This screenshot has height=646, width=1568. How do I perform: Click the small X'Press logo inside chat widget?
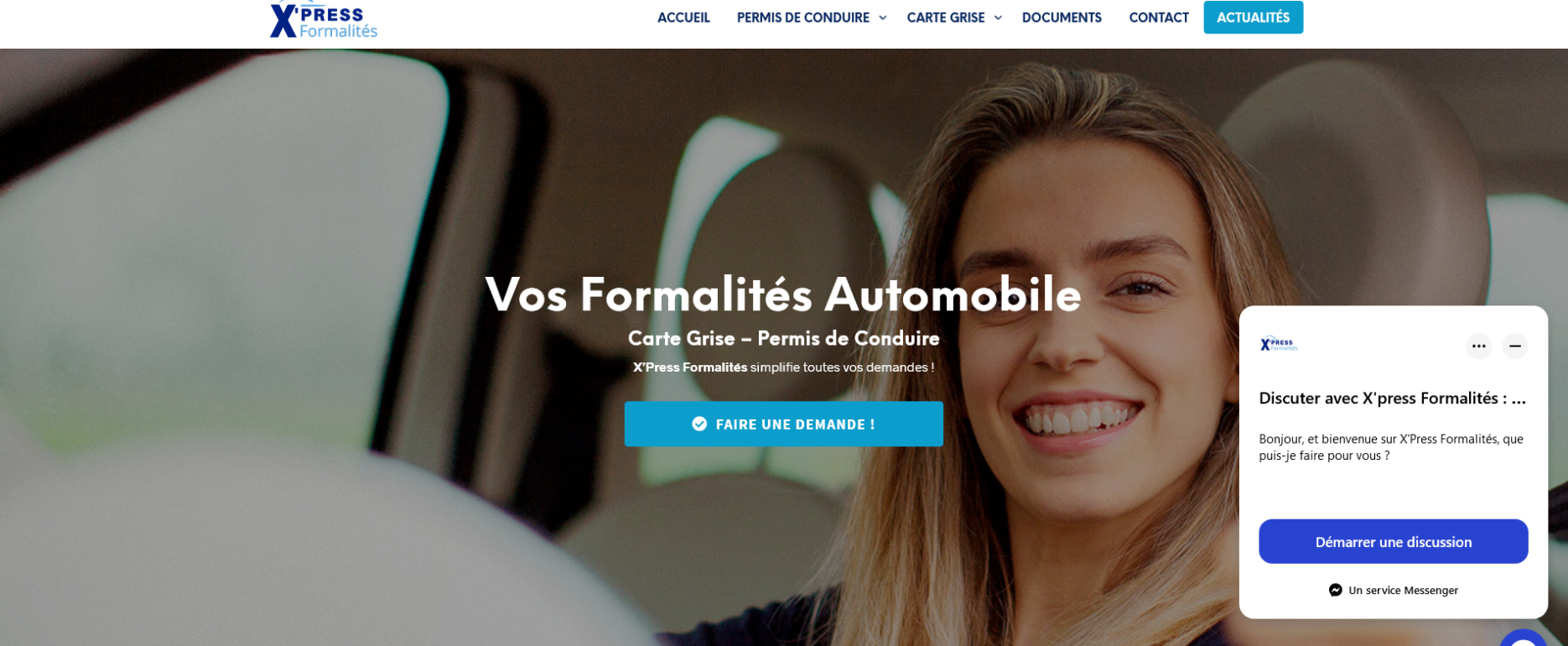(1279, 344)
